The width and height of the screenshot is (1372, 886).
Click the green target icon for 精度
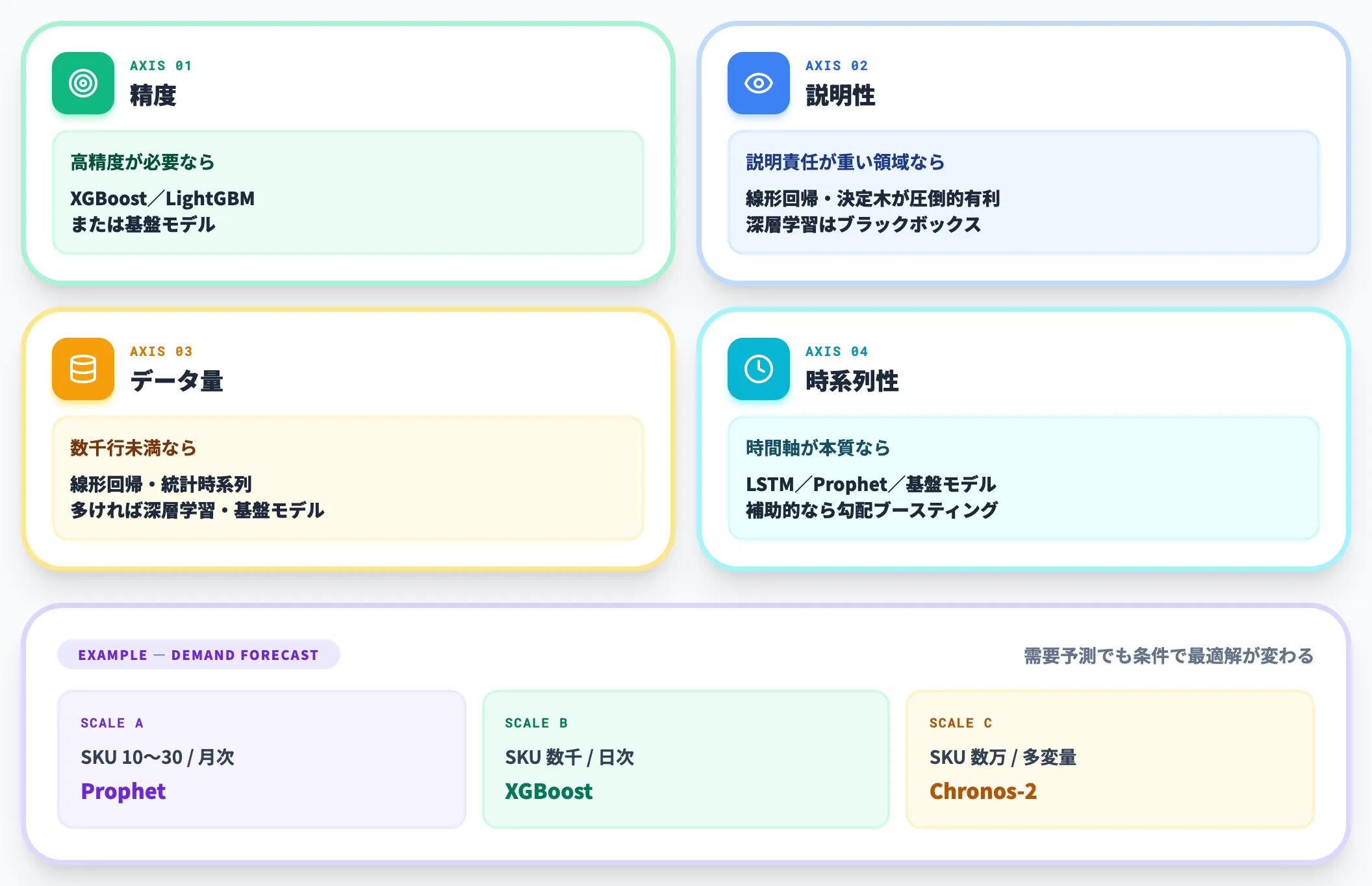[83, 83]
